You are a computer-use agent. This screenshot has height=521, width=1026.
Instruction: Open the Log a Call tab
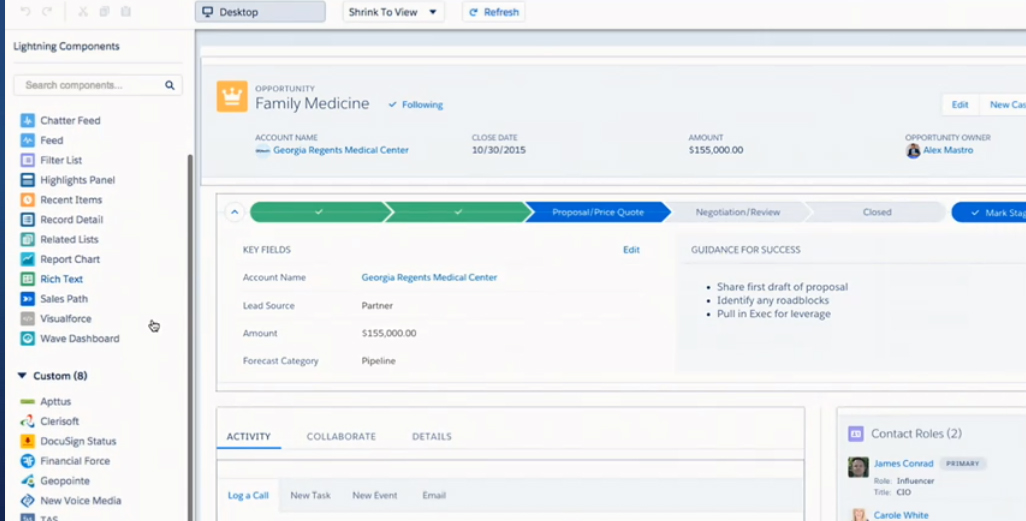[x=248, y=495]
